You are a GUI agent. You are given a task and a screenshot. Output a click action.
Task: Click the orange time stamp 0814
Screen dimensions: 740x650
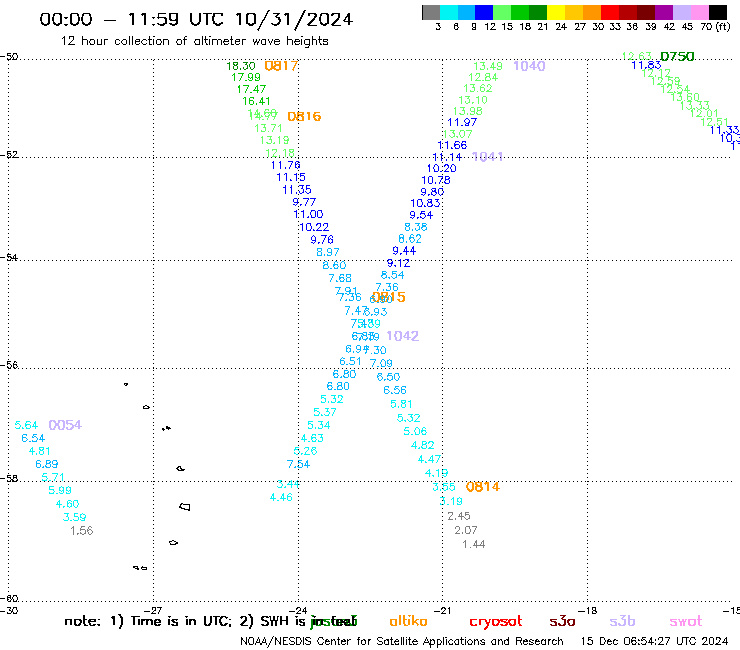click(x=482, y=487)
